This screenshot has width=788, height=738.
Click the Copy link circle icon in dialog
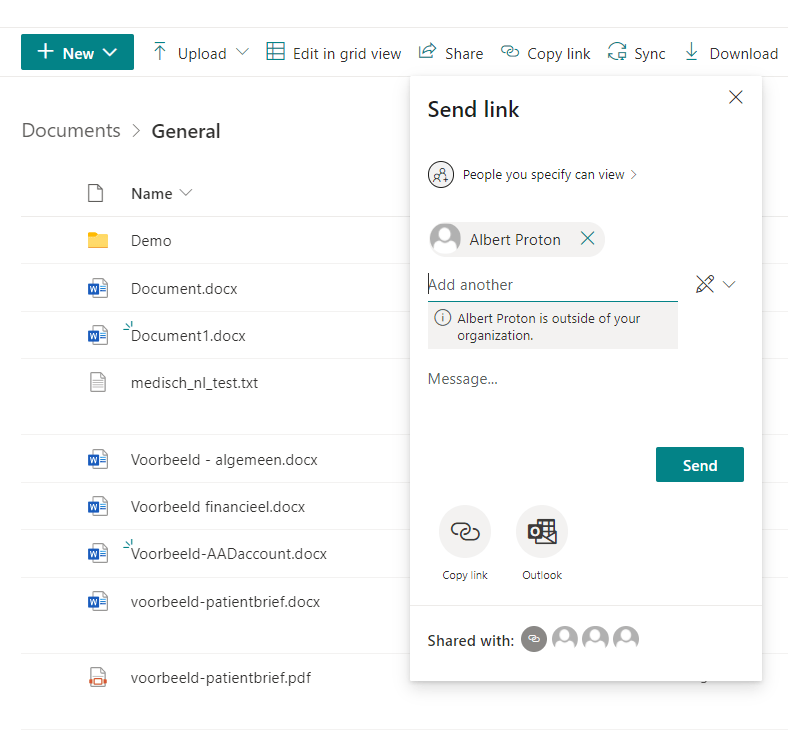(465, 531)
